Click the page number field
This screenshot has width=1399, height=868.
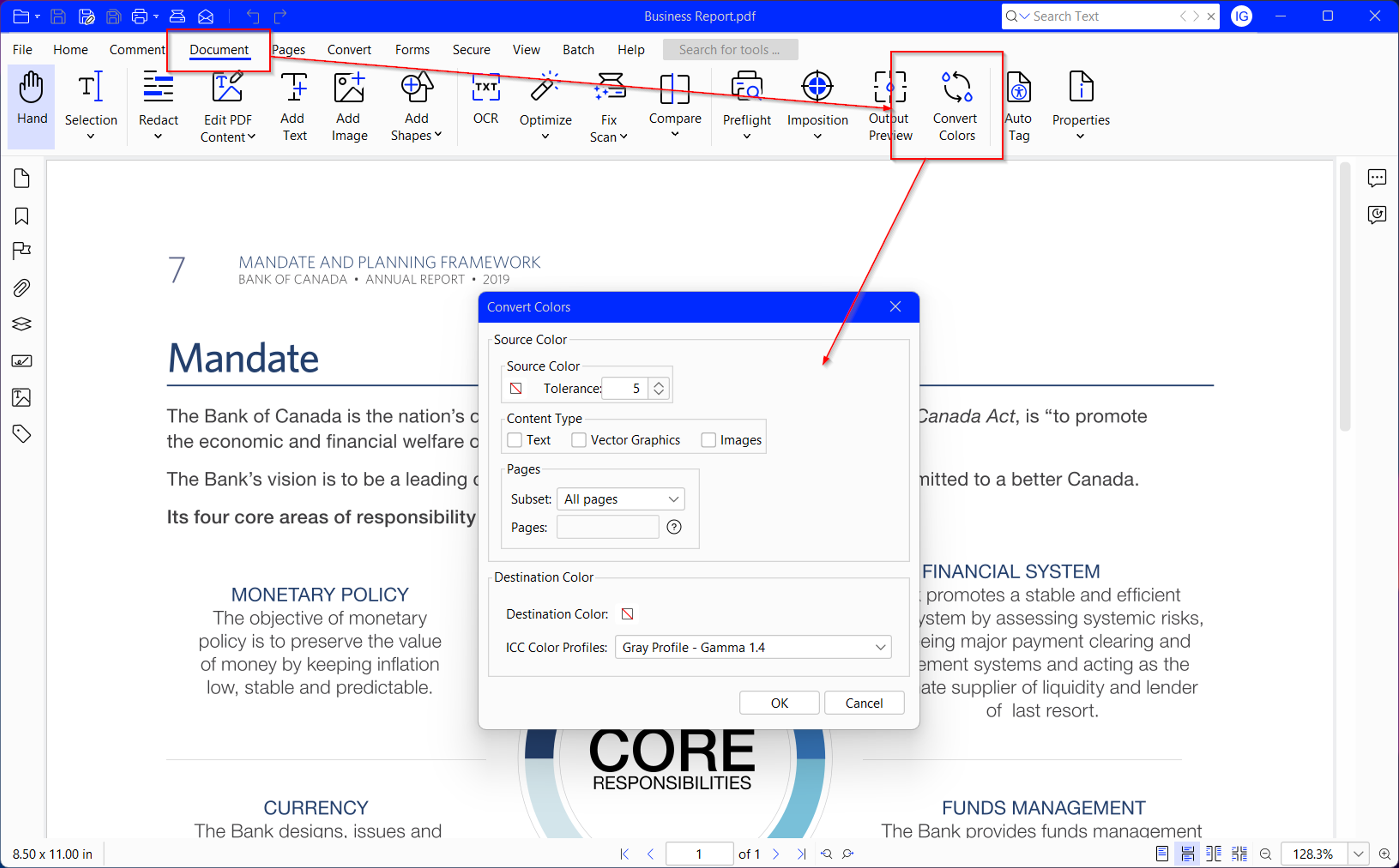699,854
